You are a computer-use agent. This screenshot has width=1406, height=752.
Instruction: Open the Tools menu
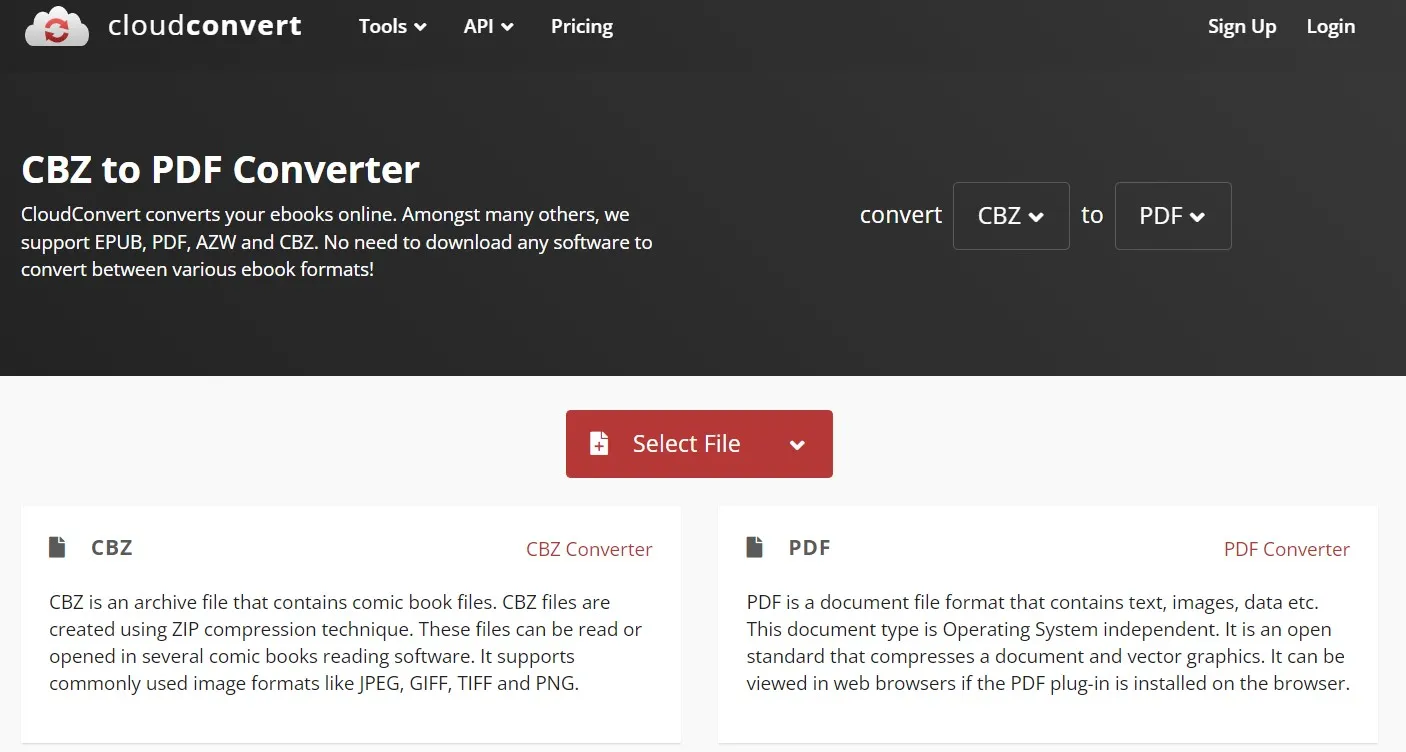click(x=384, y=27)
